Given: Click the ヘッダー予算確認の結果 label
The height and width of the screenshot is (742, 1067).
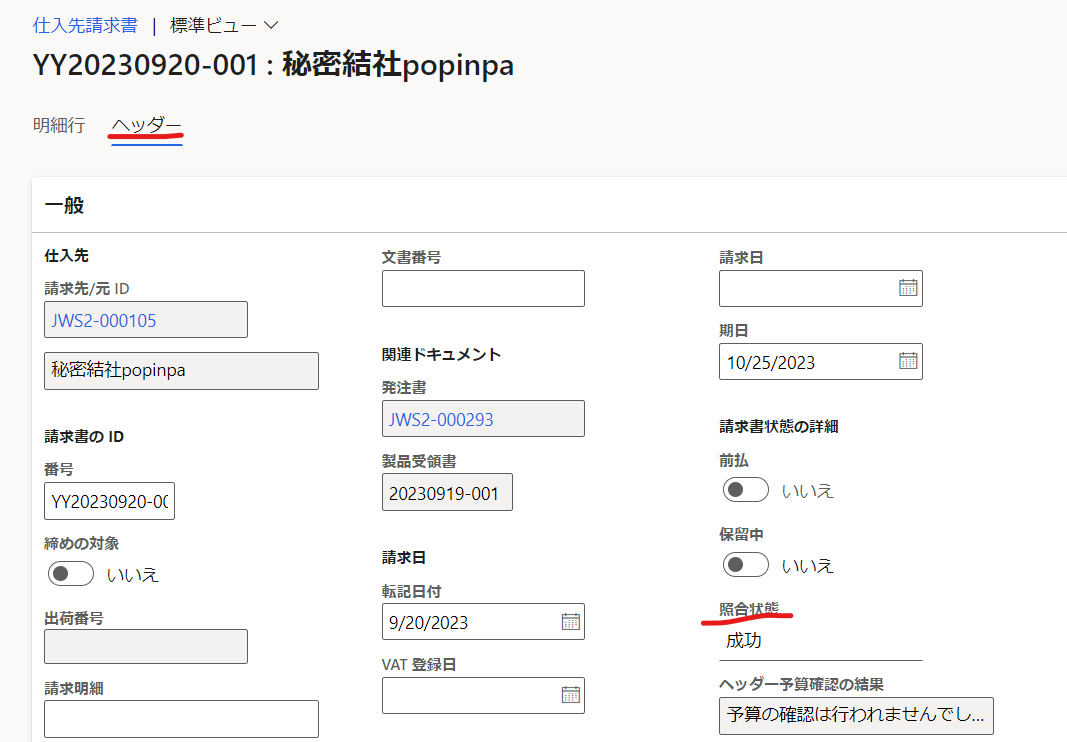Looking at the screenshot, I should pyautogui.click(x=801, y=684).
